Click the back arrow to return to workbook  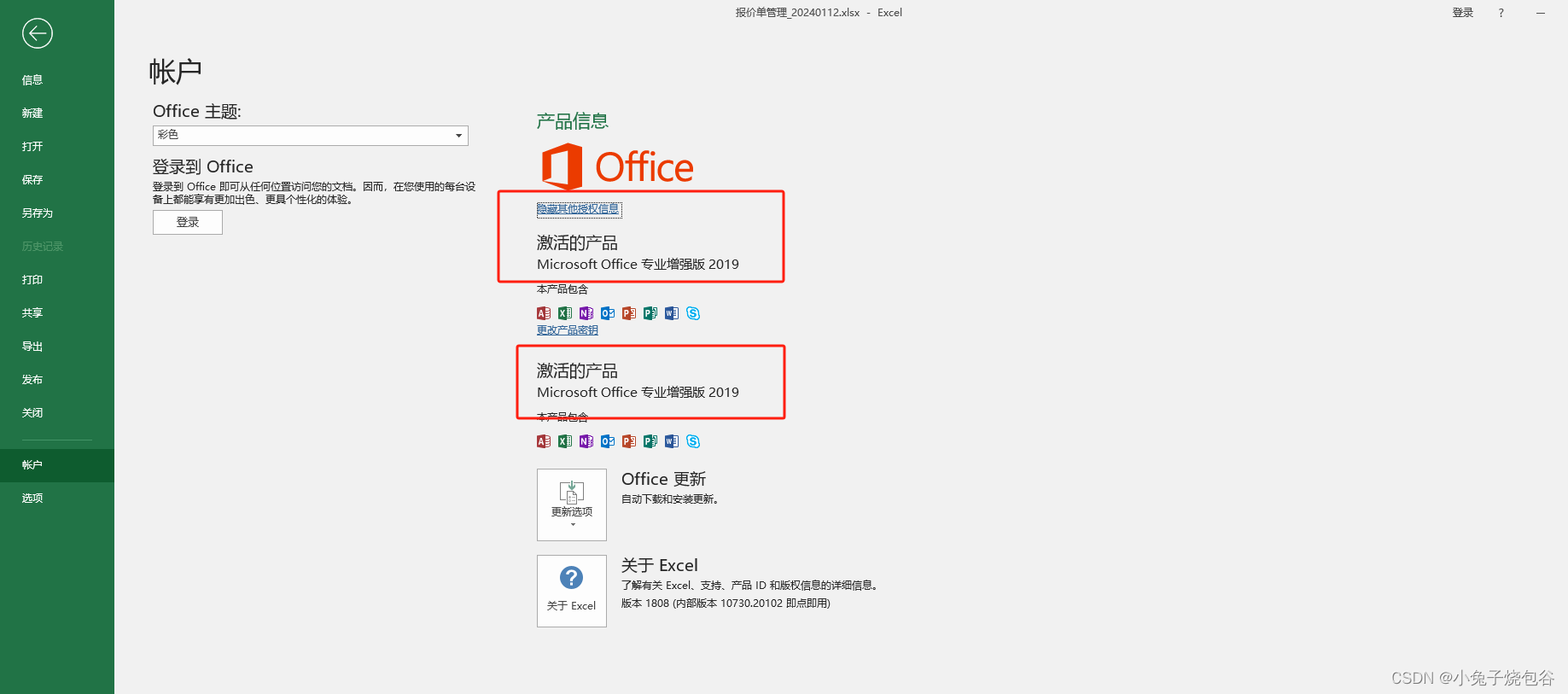[x=38, y=33]
